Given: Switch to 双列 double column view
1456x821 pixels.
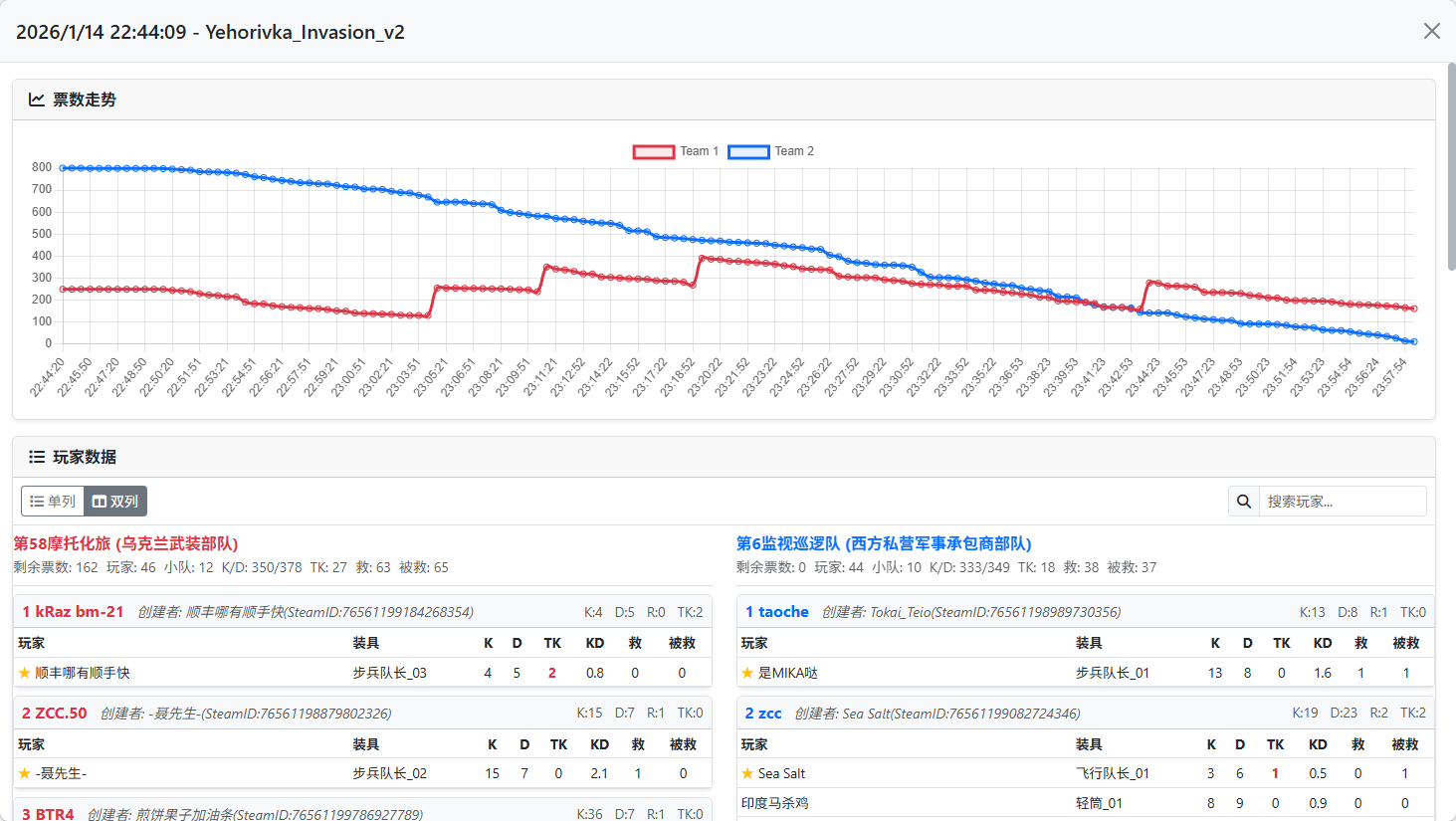Looking at the screenshot, I should [115, 502].
